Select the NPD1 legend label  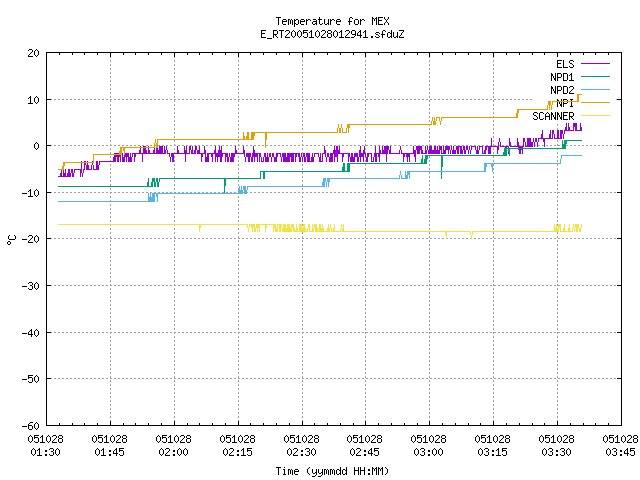562,77
